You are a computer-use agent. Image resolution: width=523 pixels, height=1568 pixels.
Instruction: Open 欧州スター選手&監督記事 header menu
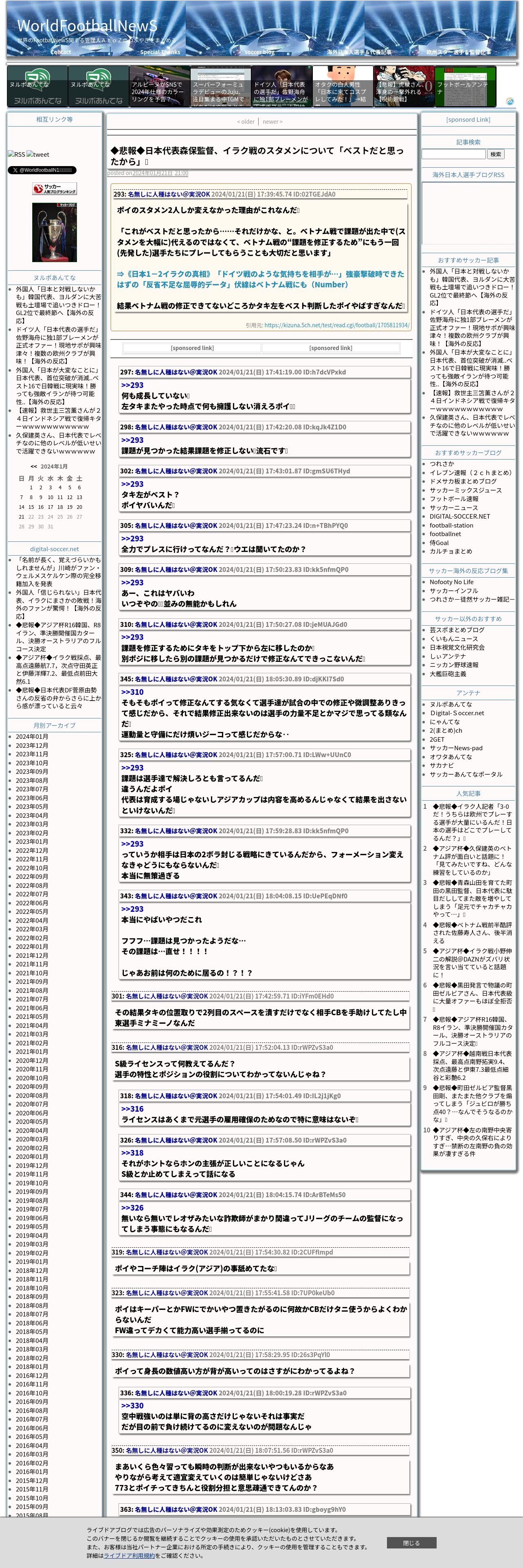[459, 53]
